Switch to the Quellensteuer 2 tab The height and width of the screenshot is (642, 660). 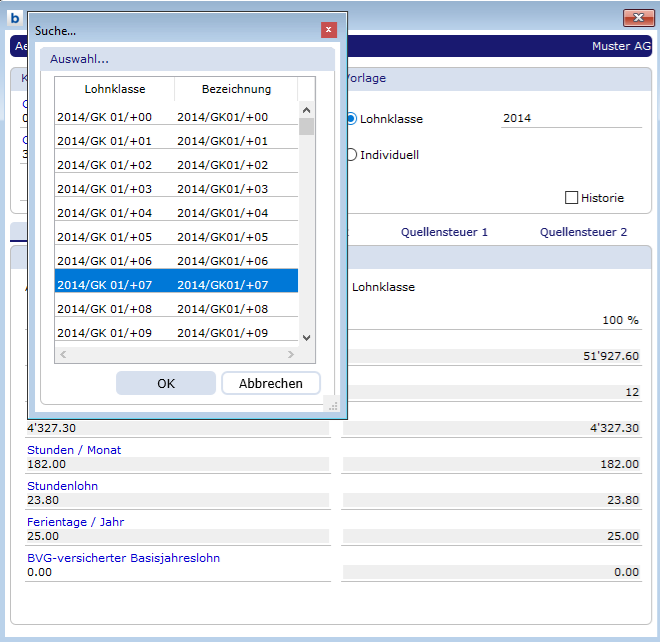[583, 232]
